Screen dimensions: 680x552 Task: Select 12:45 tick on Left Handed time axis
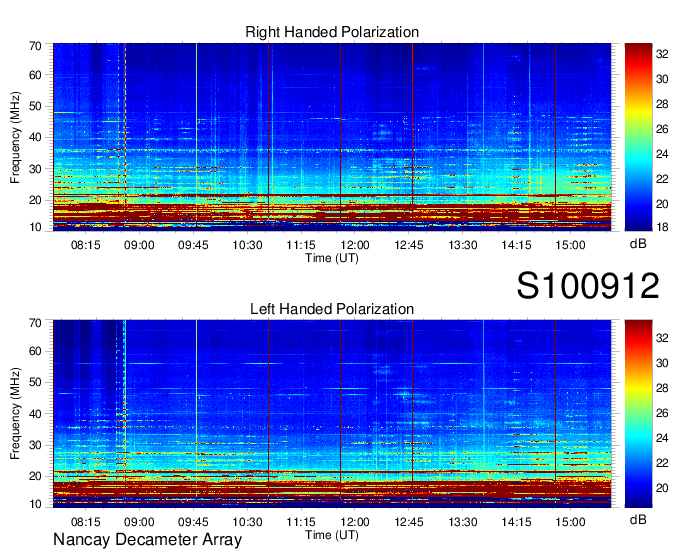point(409,522)
